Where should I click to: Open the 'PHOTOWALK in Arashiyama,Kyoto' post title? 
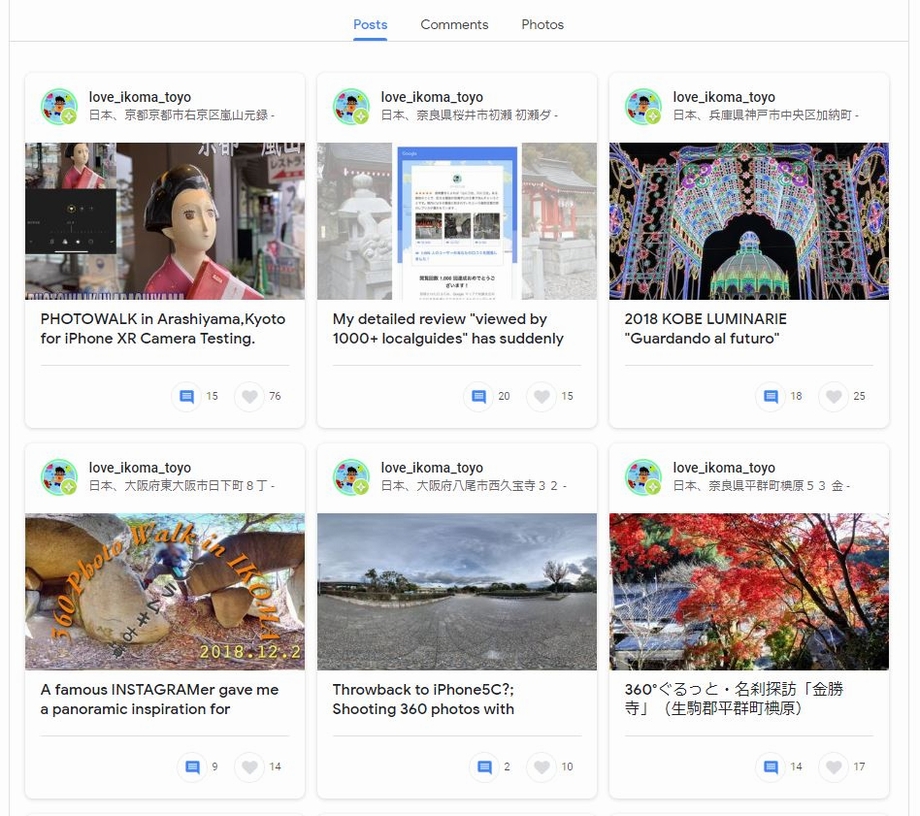(163, 329)
